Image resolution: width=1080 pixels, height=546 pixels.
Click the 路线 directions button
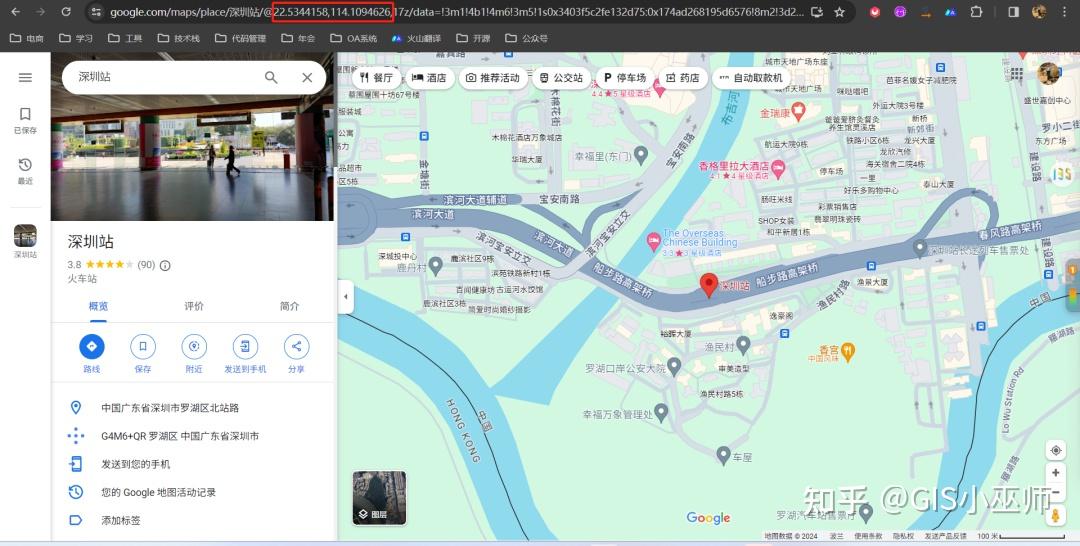(x=92, y=353)
